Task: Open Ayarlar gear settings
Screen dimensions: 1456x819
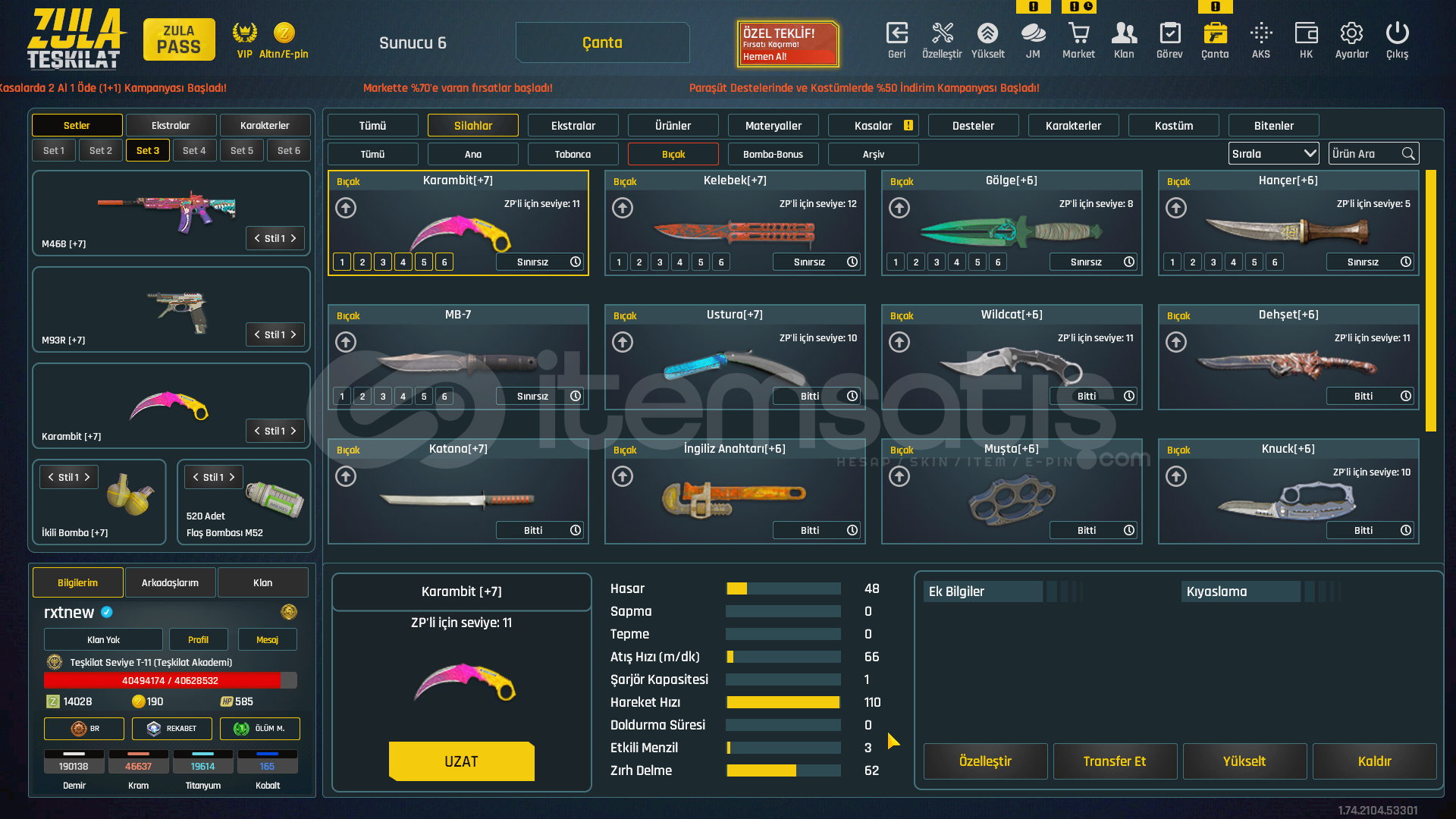Action: pos(1351,33)
